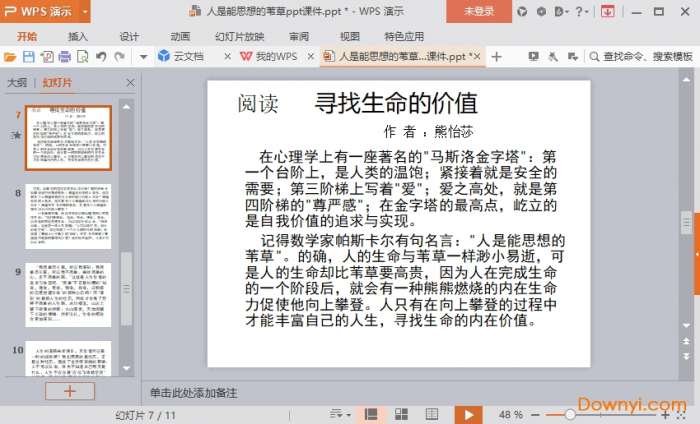The width and height of the screenshot is (700, 424).
Task: Close the 课件.ppt document tab
Action: point(477,56)
